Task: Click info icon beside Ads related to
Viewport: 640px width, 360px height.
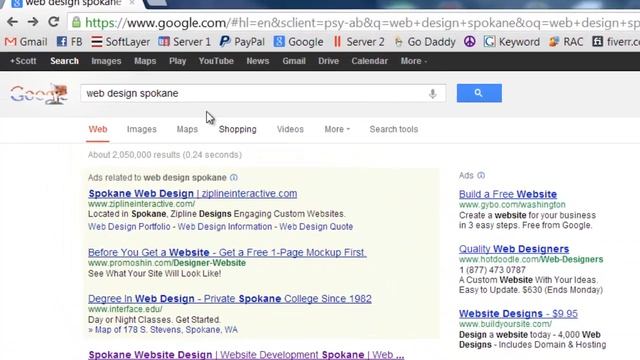Action: (234, 178)
